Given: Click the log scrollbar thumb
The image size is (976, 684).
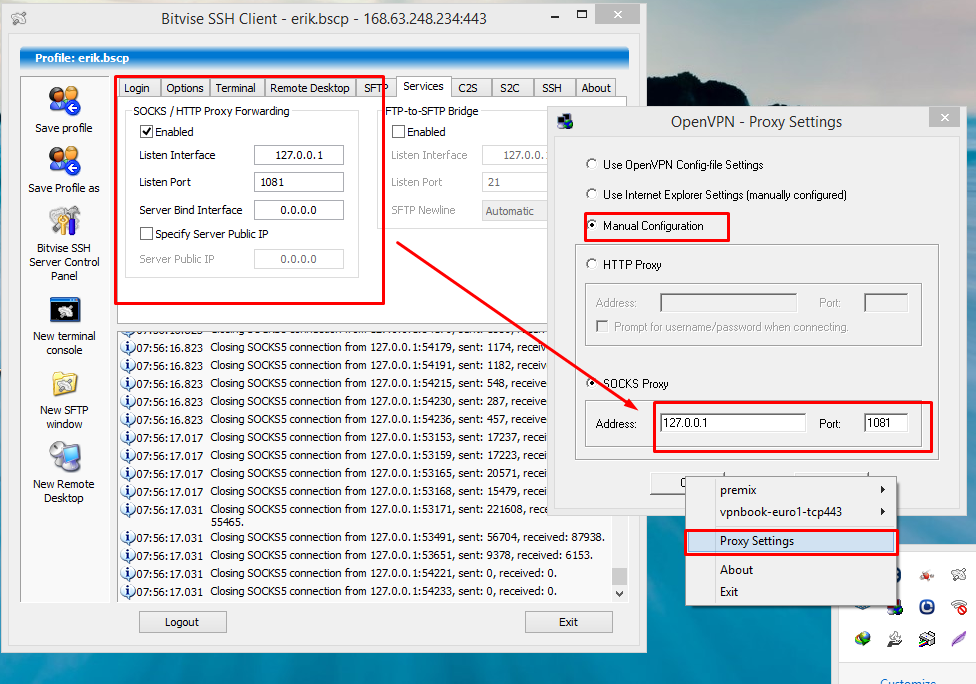Looking at the screenshot, I should coord(619,576).
